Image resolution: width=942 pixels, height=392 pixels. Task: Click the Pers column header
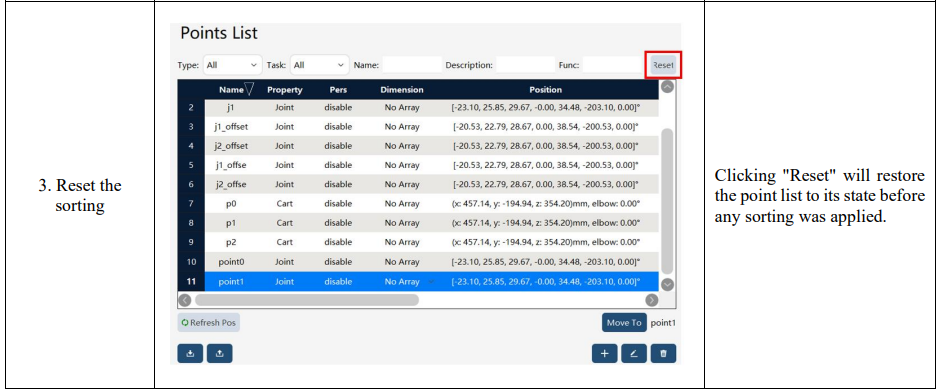(338, 89)
